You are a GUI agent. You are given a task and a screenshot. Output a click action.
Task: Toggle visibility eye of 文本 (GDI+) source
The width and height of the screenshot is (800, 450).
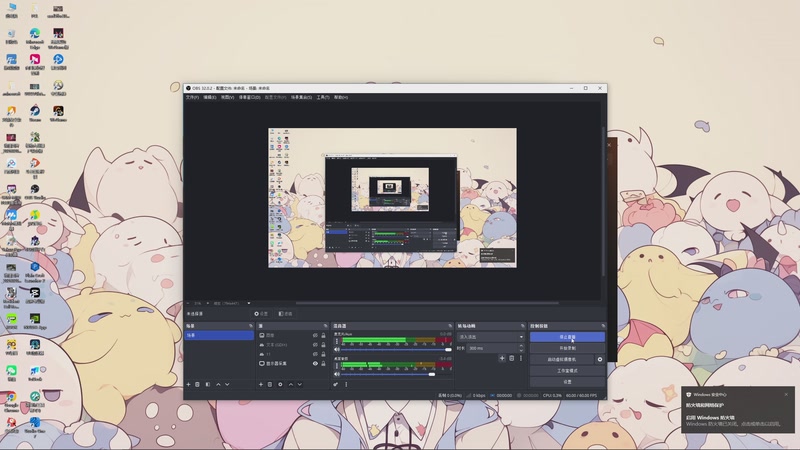coord(315,344)
